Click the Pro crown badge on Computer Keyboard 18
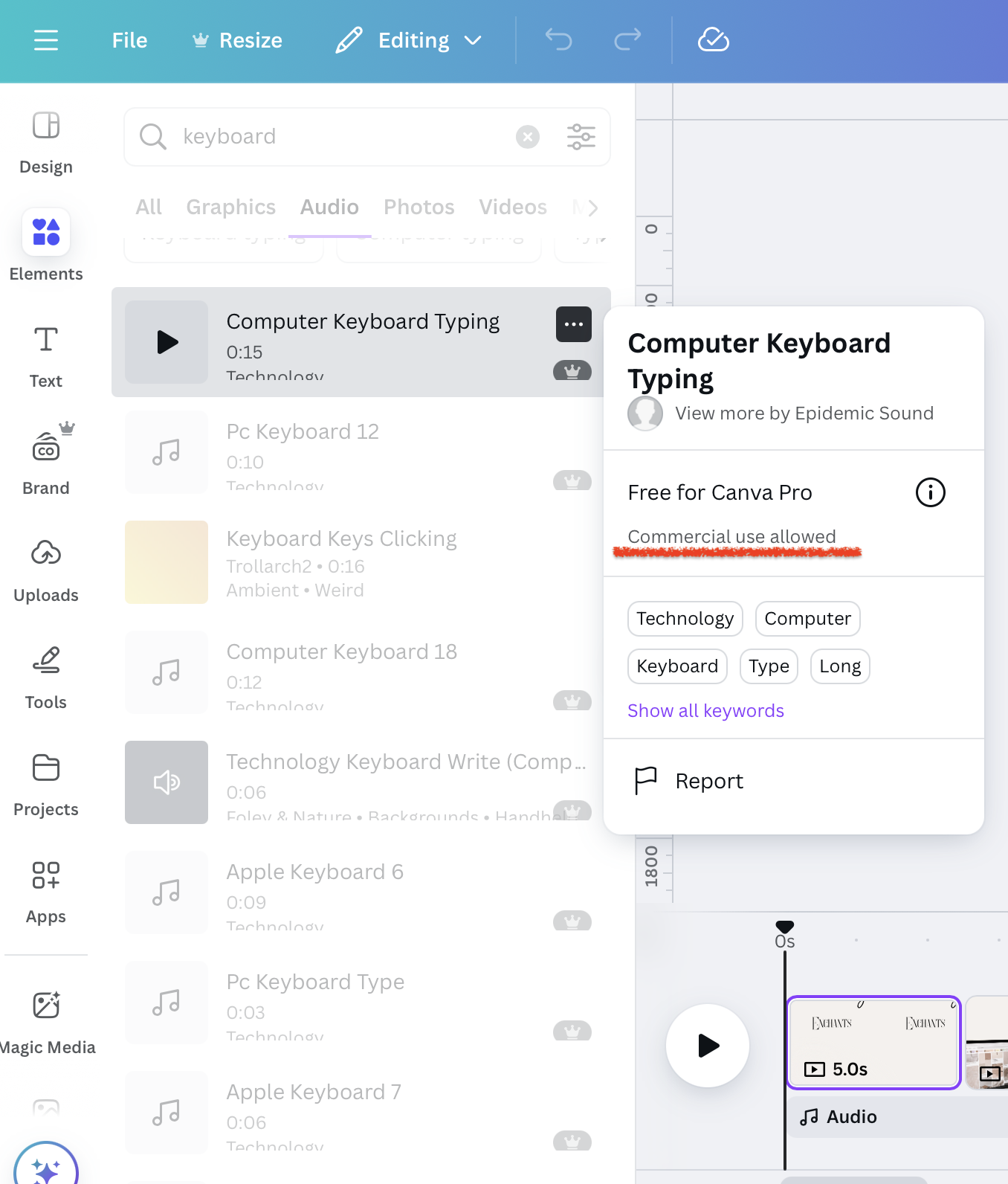This screenshot has width=1008, height=1184. tap(572, 701)
